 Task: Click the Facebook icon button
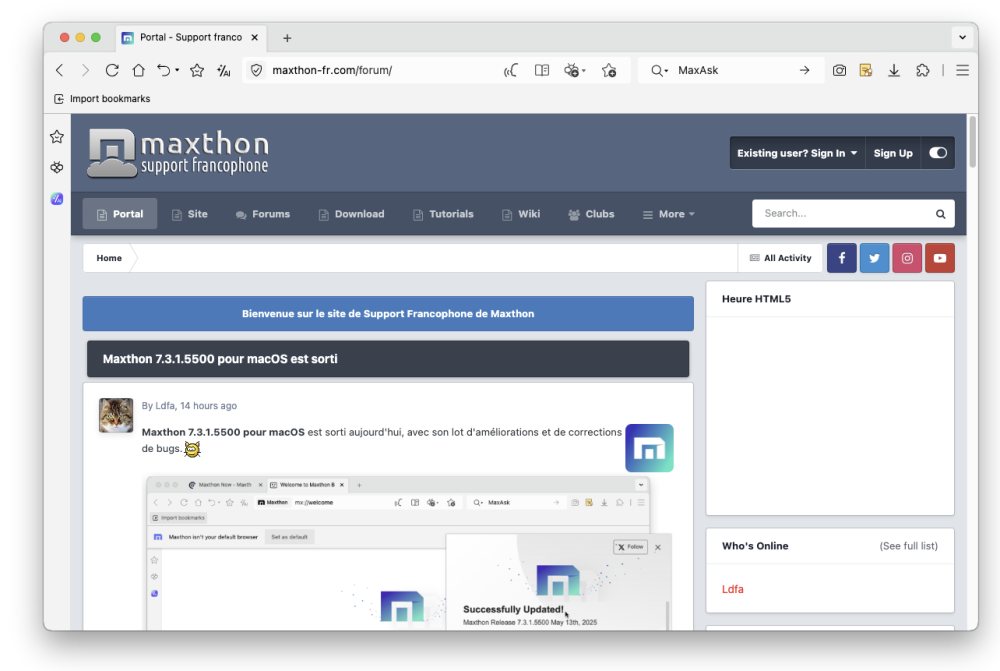(x=841, y=258)
